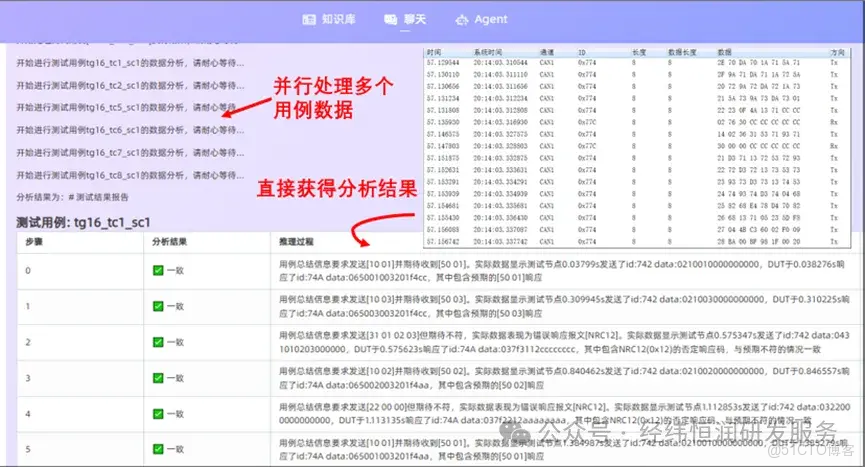This screenshot has height=467, width=865.
Task: Select trace timestamp 57.151875
Action: click(x=443, y=158)
